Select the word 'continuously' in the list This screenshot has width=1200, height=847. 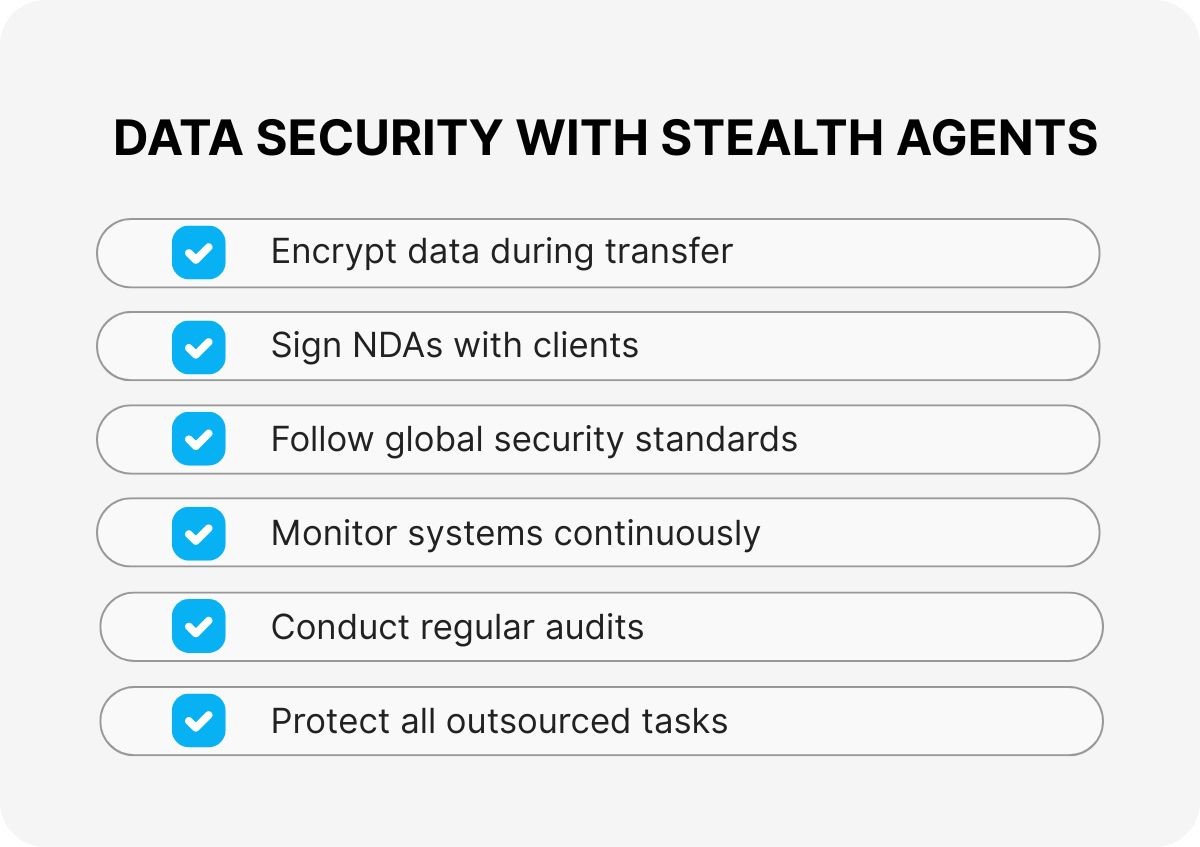tap(657, 533)
